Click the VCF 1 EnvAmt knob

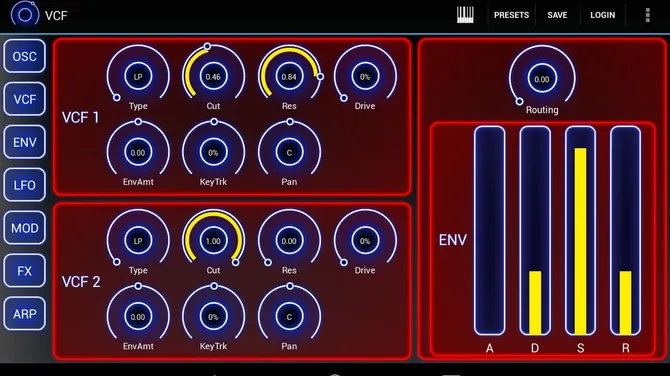(138, 152)
